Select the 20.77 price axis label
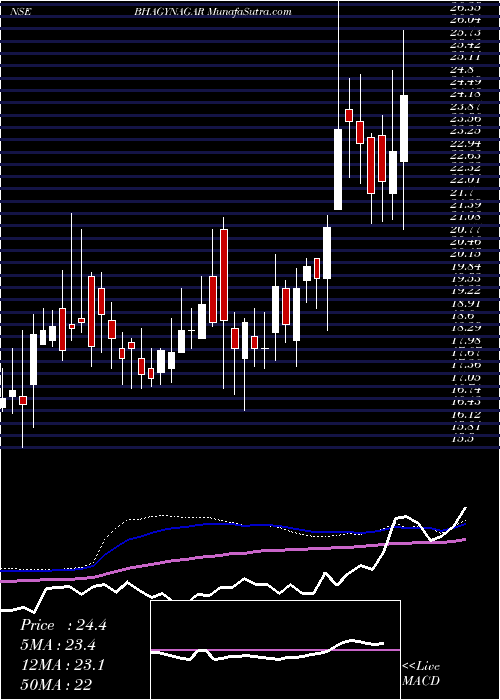This screenshot has width=500, height=700. pos(468,230)
